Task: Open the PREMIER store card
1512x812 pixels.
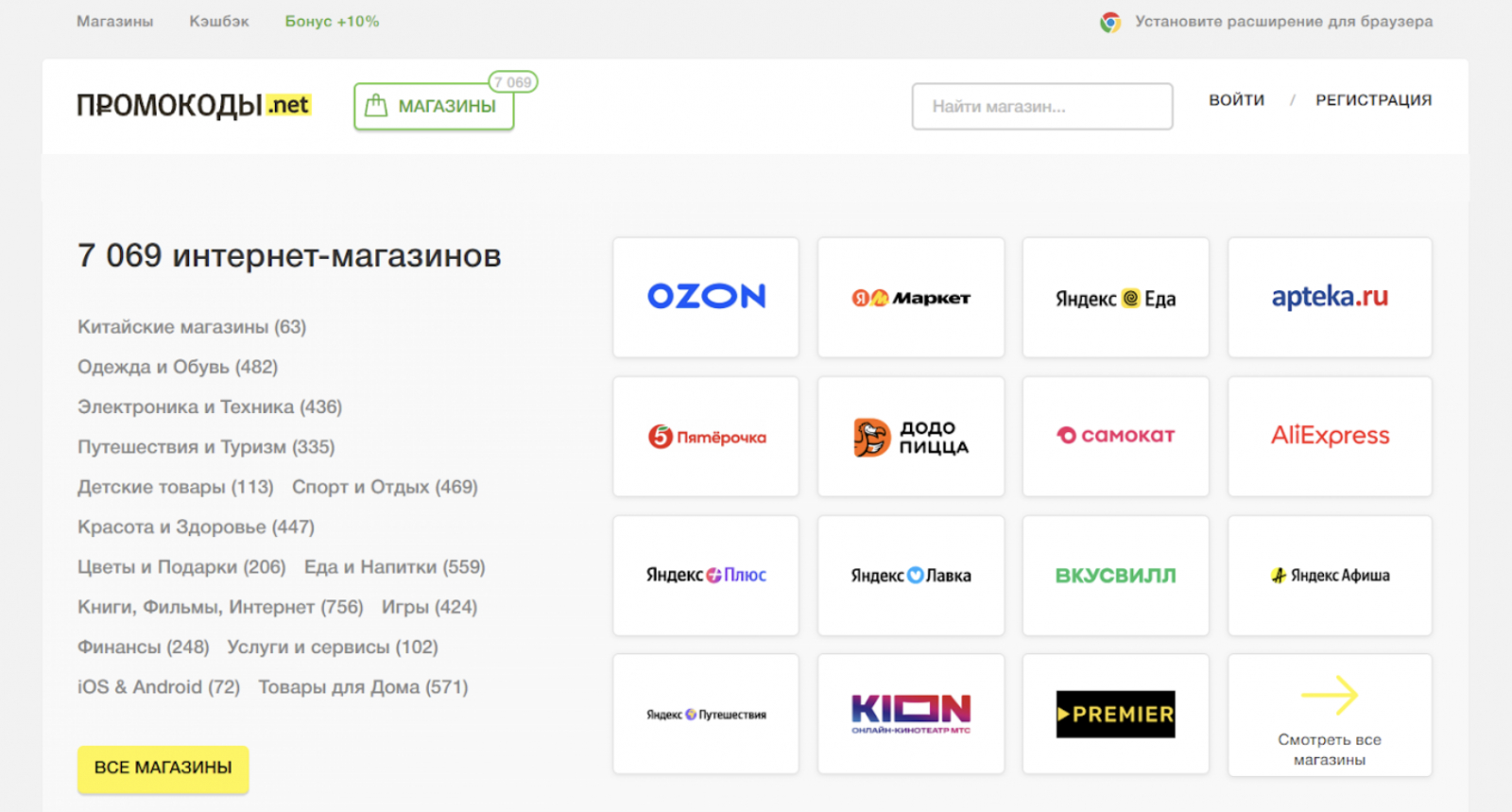Action: tap(1116, 714)
